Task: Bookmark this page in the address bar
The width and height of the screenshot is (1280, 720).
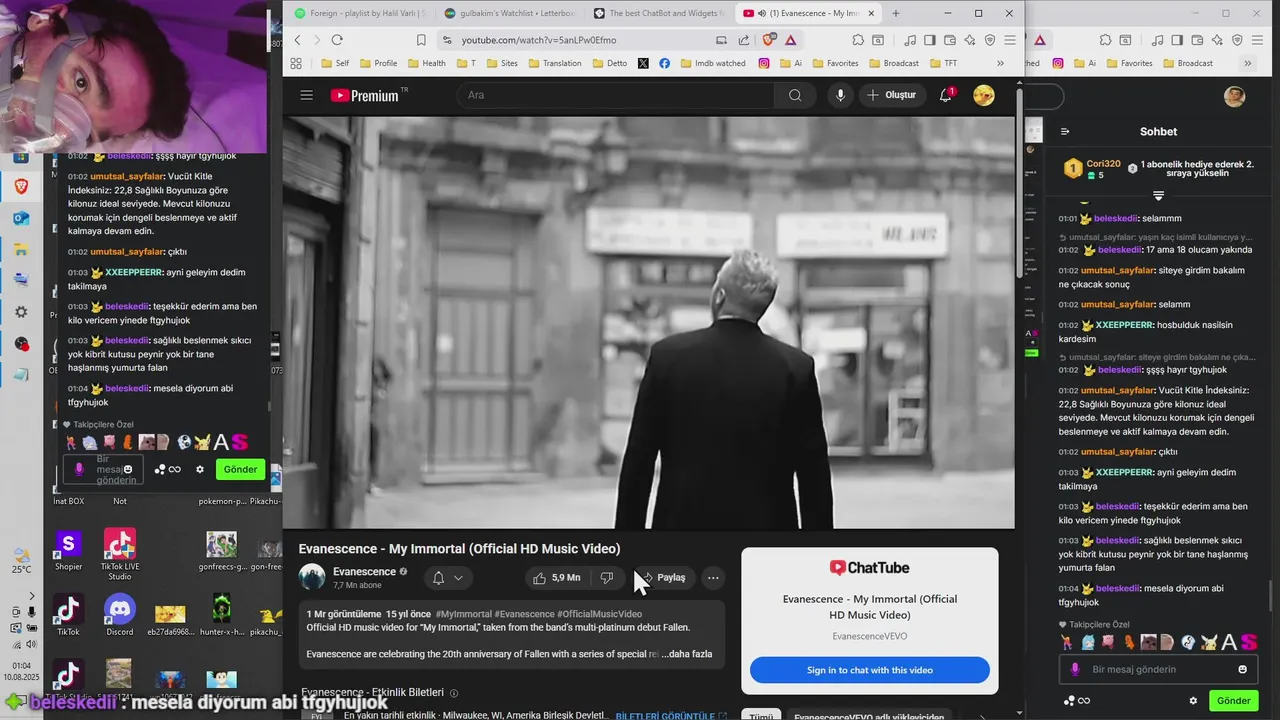Action: [421, 40]
